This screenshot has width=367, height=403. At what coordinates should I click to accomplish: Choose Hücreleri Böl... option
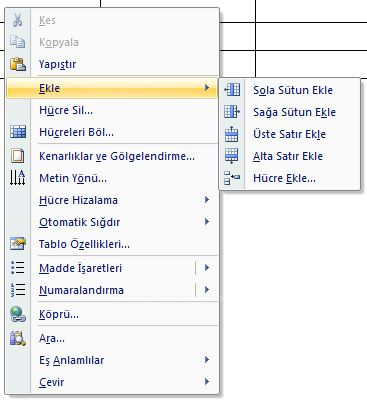pos(112,132)
